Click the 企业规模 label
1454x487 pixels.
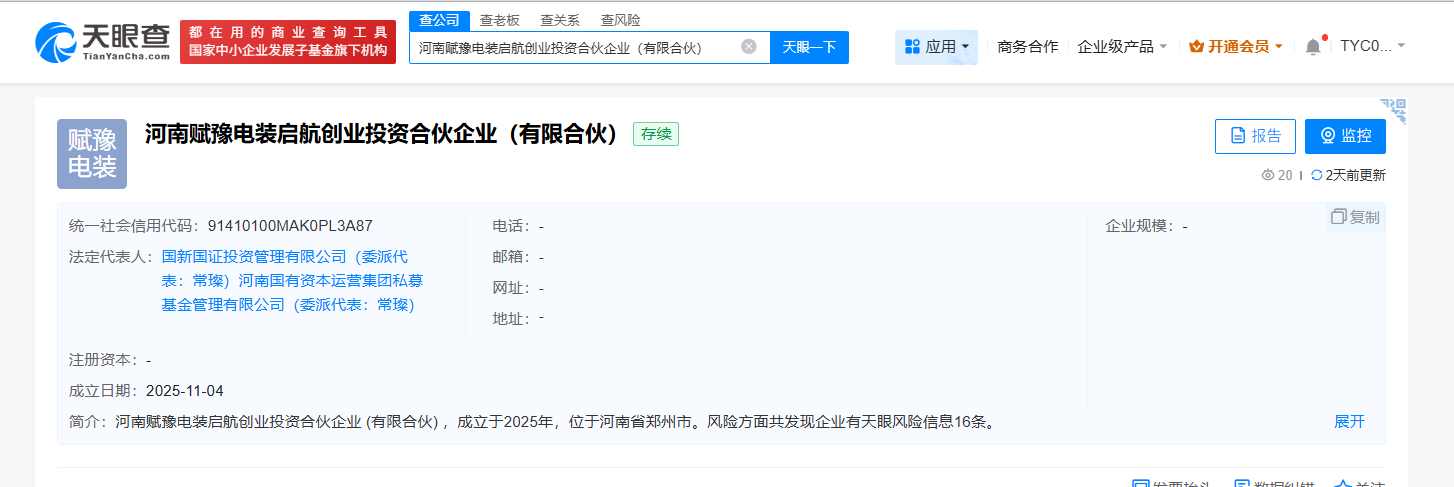pos(1140,226)
